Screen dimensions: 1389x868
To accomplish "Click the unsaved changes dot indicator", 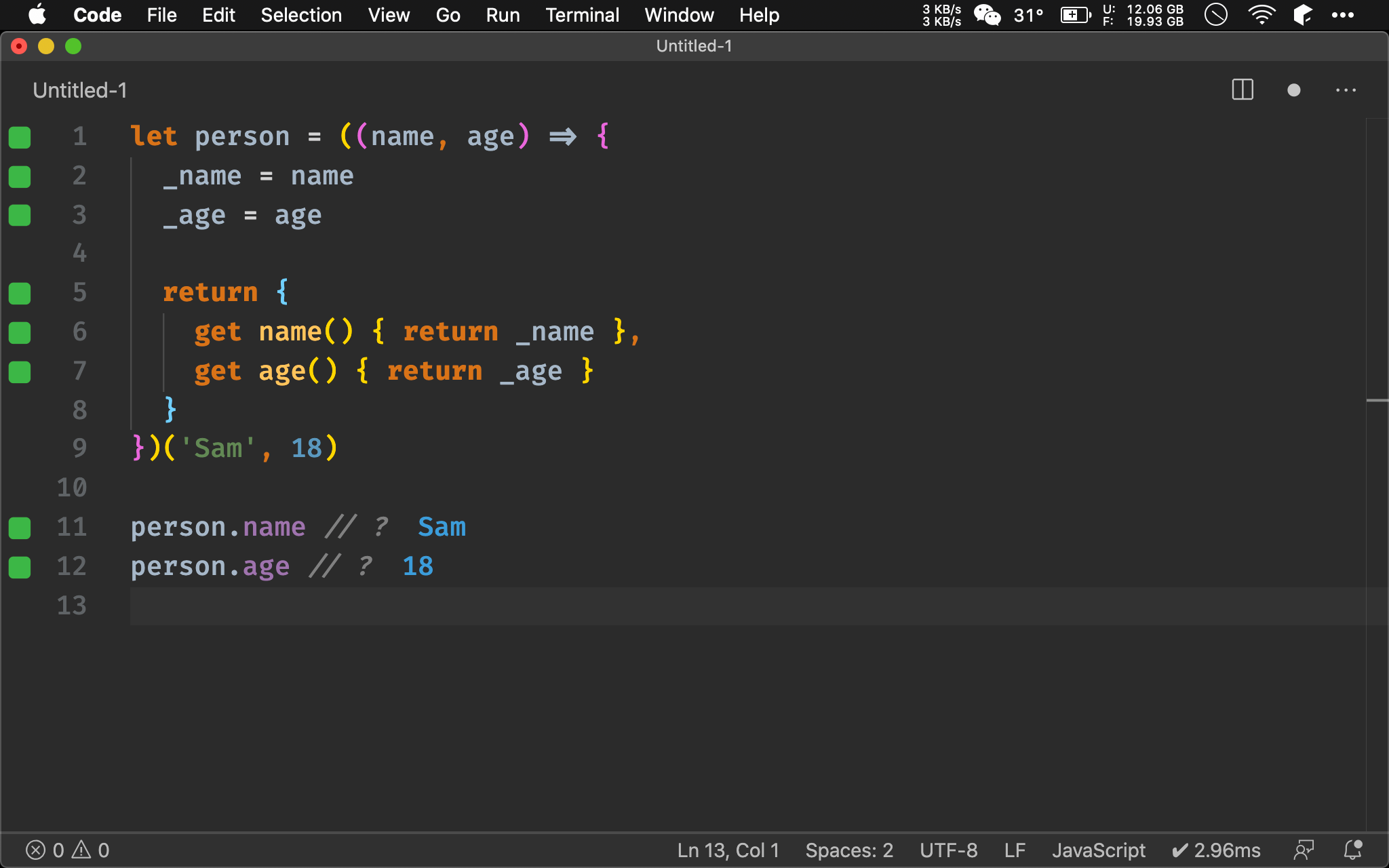I will click(x=1293, y=90).
